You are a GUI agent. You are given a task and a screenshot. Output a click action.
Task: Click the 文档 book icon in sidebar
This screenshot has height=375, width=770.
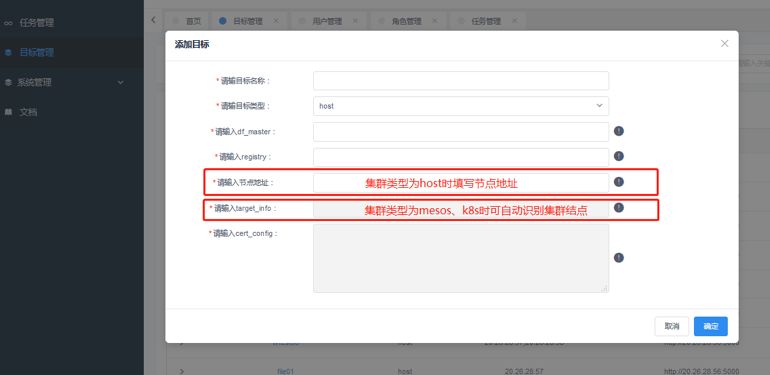point(8,112)
